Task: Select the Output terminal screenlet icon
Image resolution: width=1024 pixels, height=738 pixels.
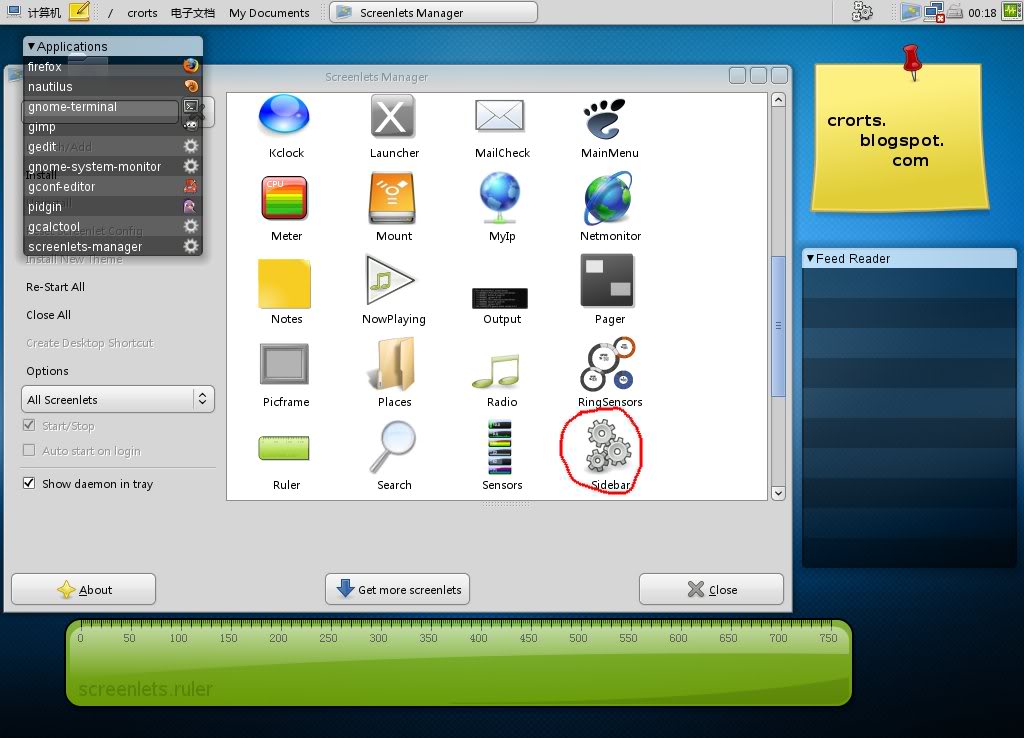Action: coord(500,298)
